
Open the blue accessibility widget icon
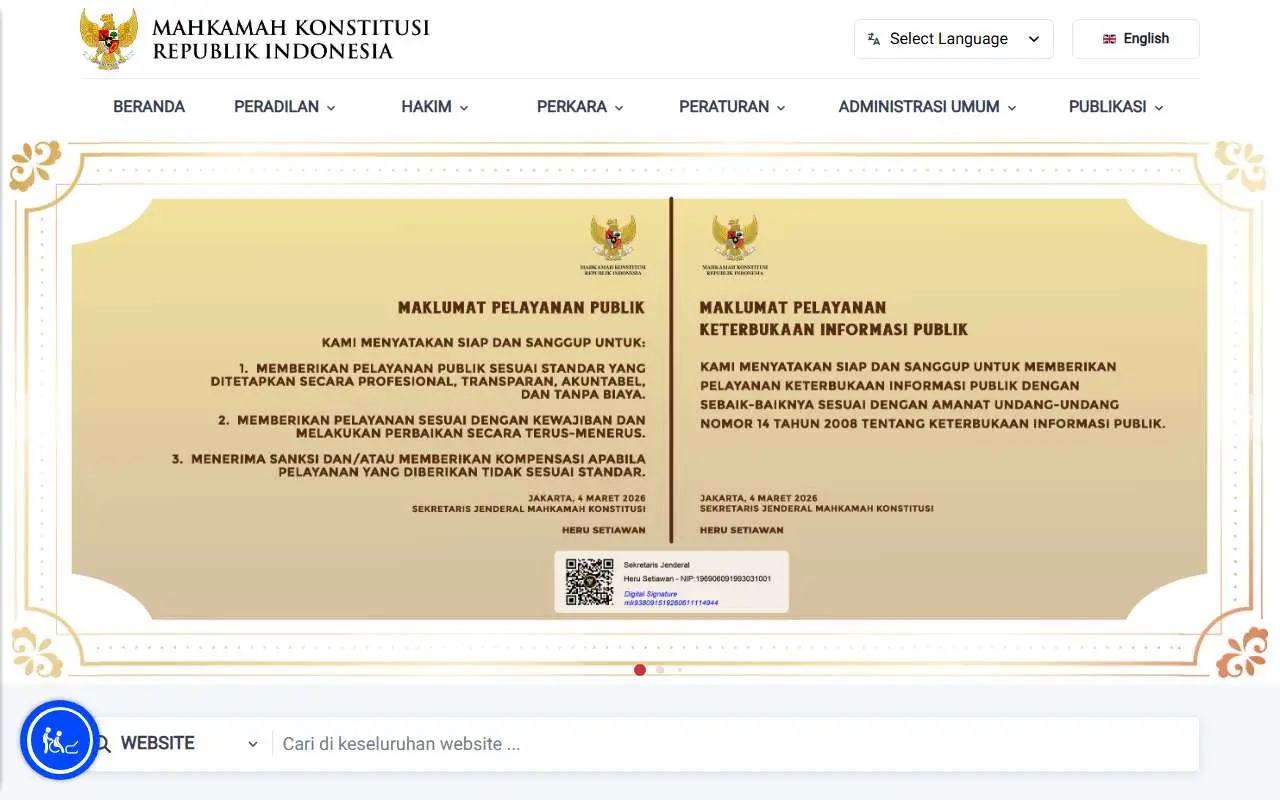[x=60, y=741]
